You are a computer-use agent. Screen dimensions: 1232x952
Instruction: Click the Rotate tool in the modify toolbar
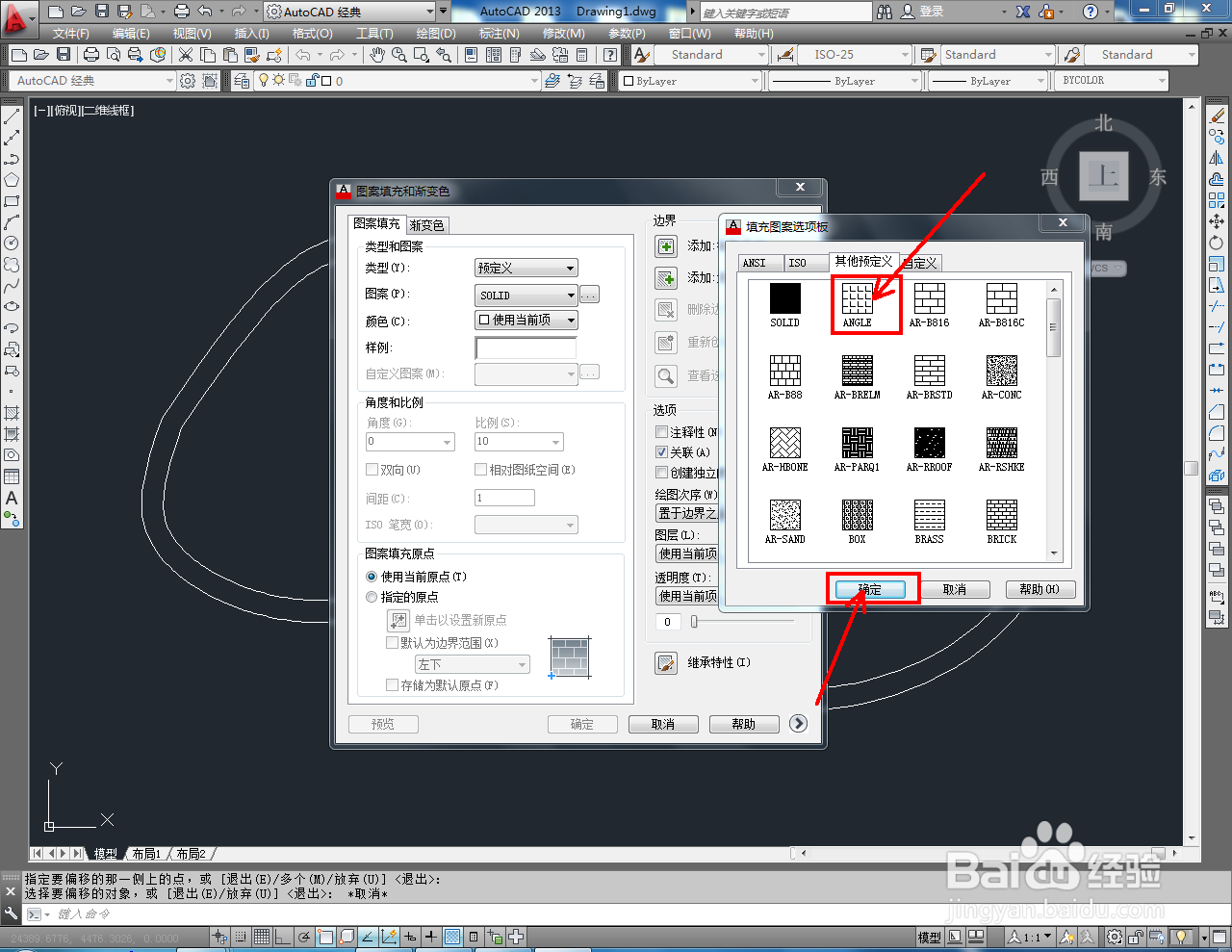pyautogui.click(x=1217, y=243)
